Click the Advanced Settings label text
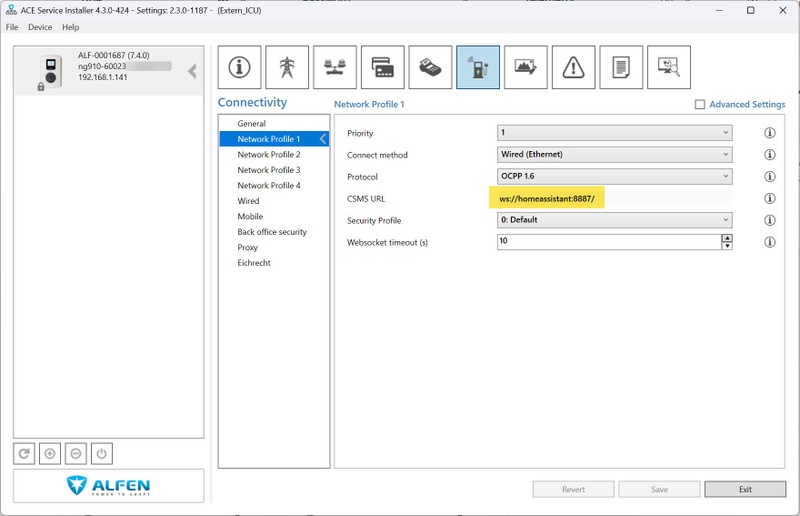The width and height of the screenshot is (800, 516). (x=747, y=104)
